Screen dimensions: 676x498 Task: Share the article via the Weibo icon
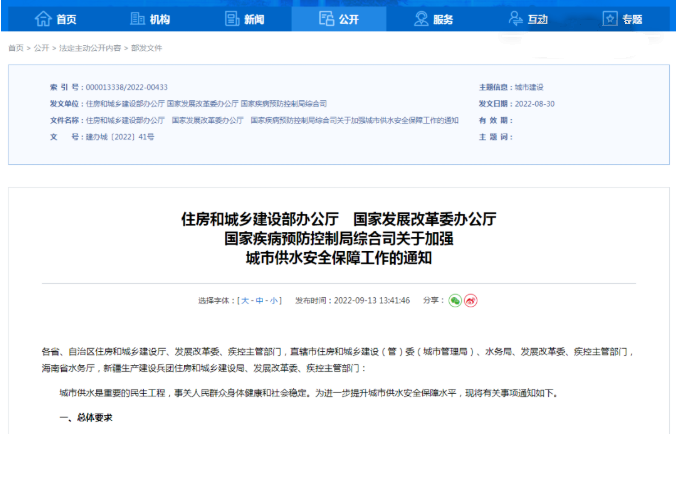470,300
